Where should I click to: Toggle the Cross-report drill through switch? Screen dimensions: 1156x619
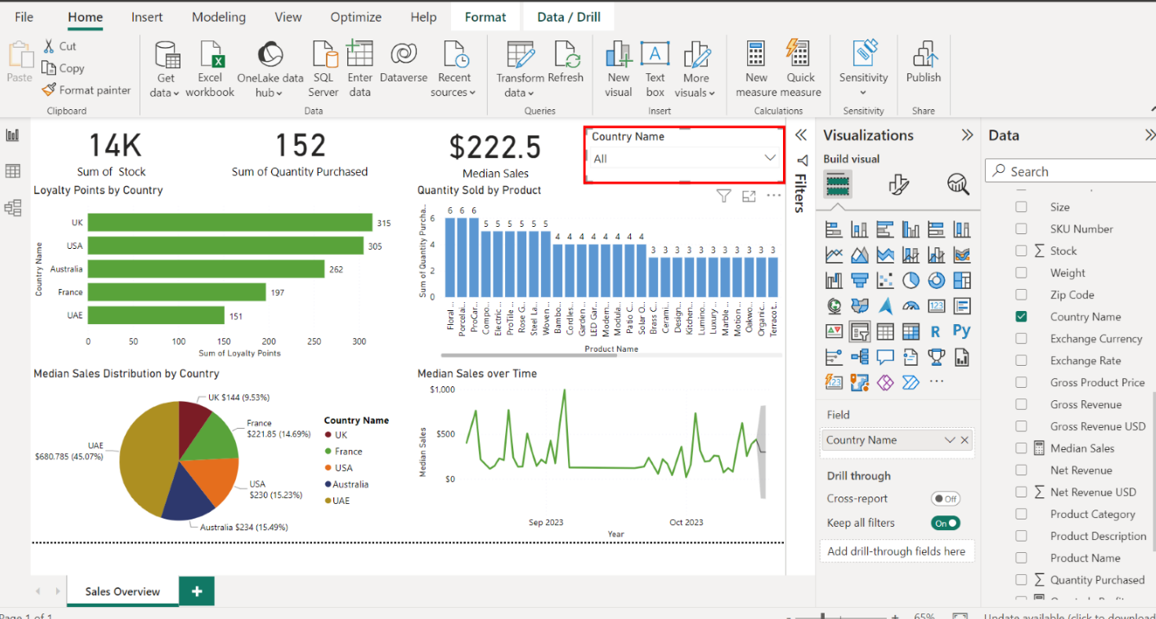[944, 498]
